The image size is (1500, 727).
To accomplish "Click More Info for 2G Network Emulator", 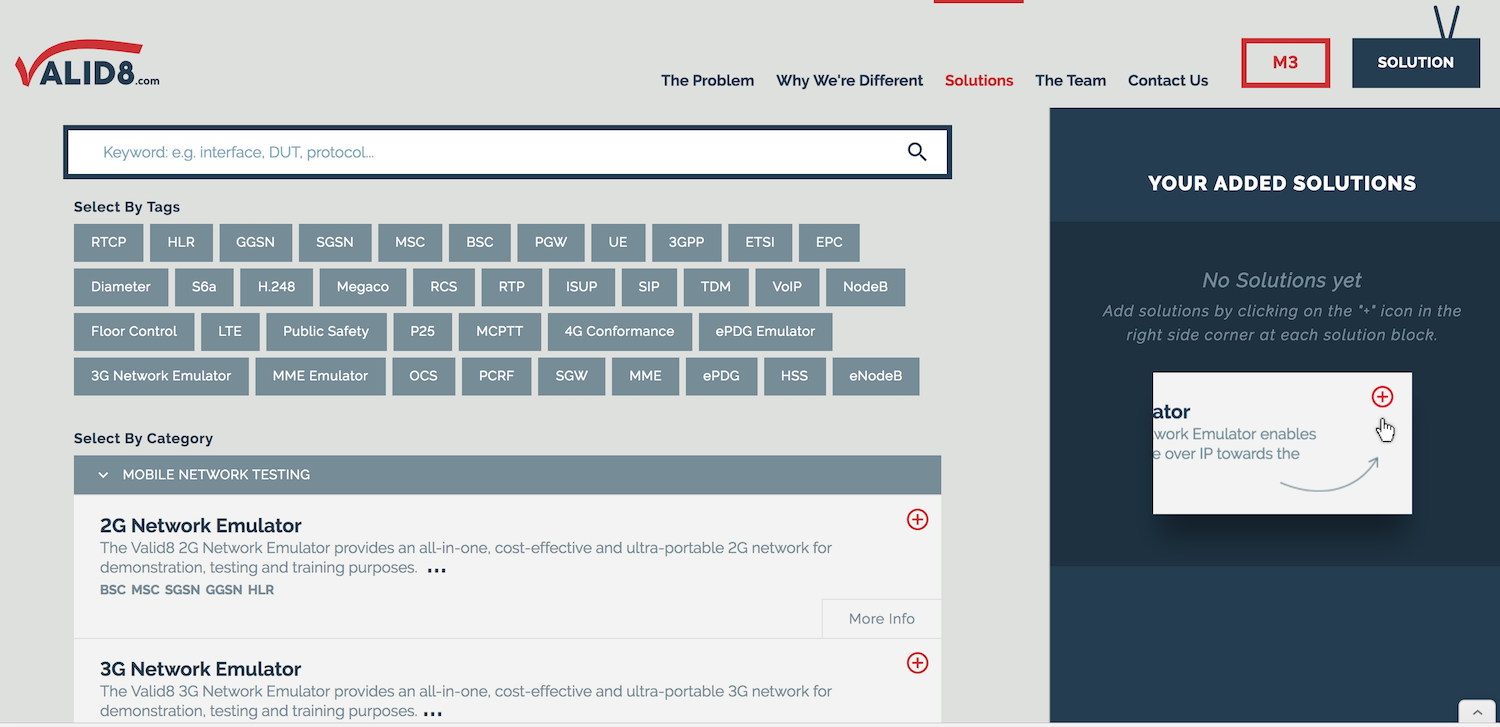I will [x=881, y=618].
